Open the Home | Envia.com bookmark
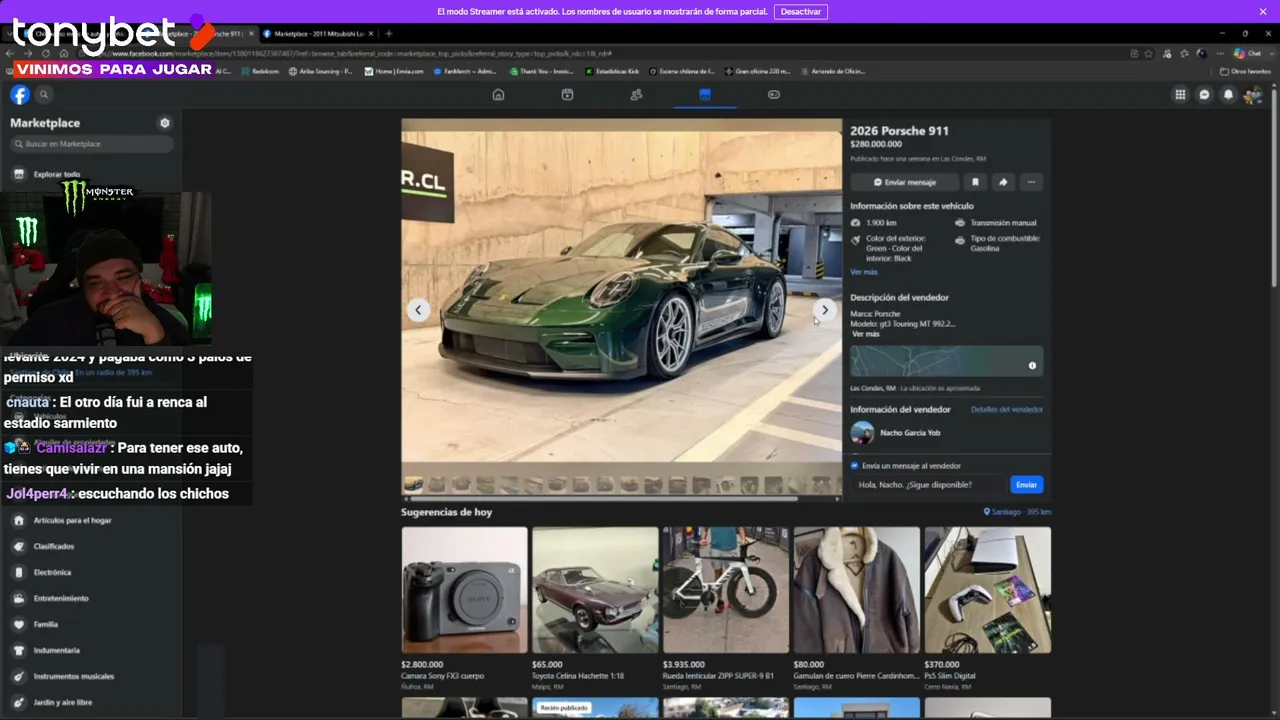The height and width of the screenshot is (720, 1280). [394, 71]
